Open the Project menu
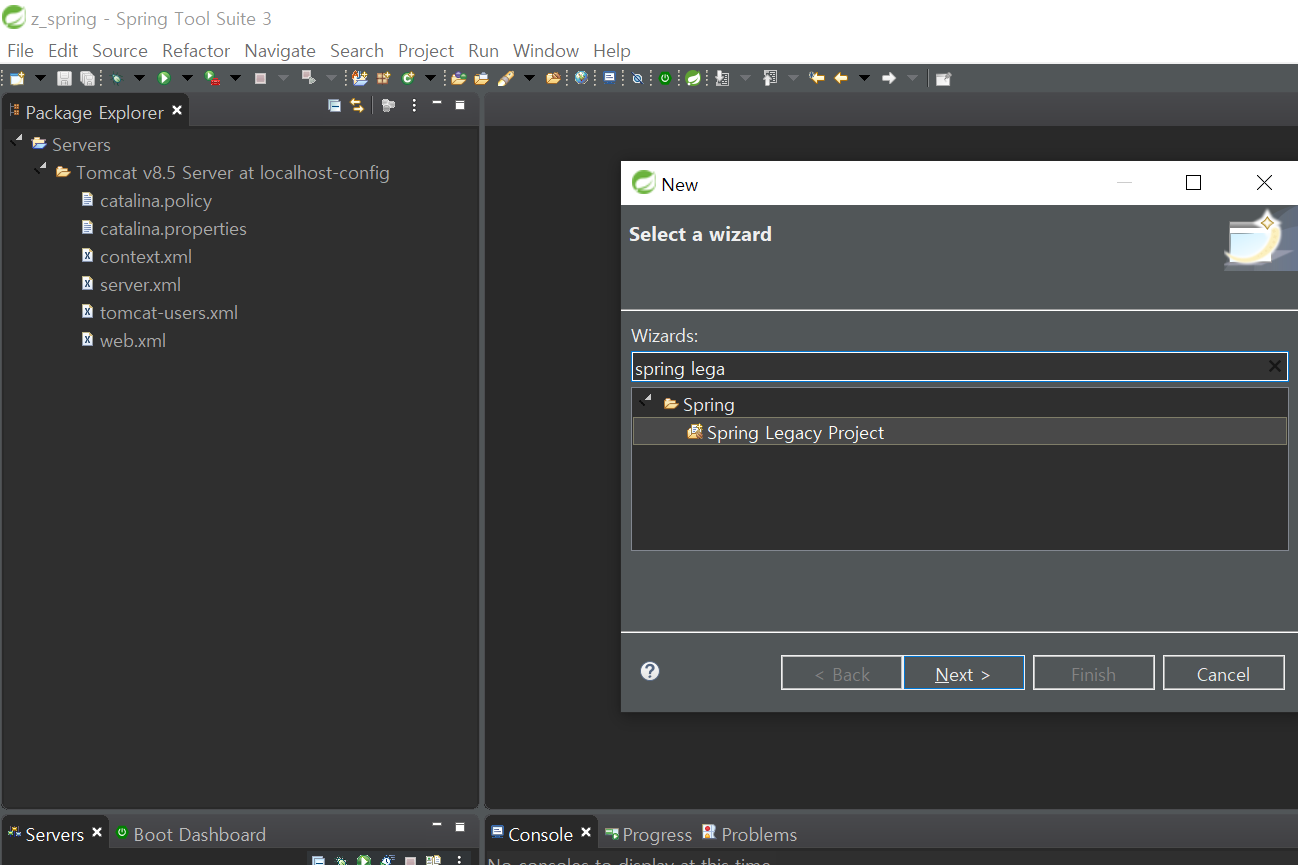 (x=426, y=50)
